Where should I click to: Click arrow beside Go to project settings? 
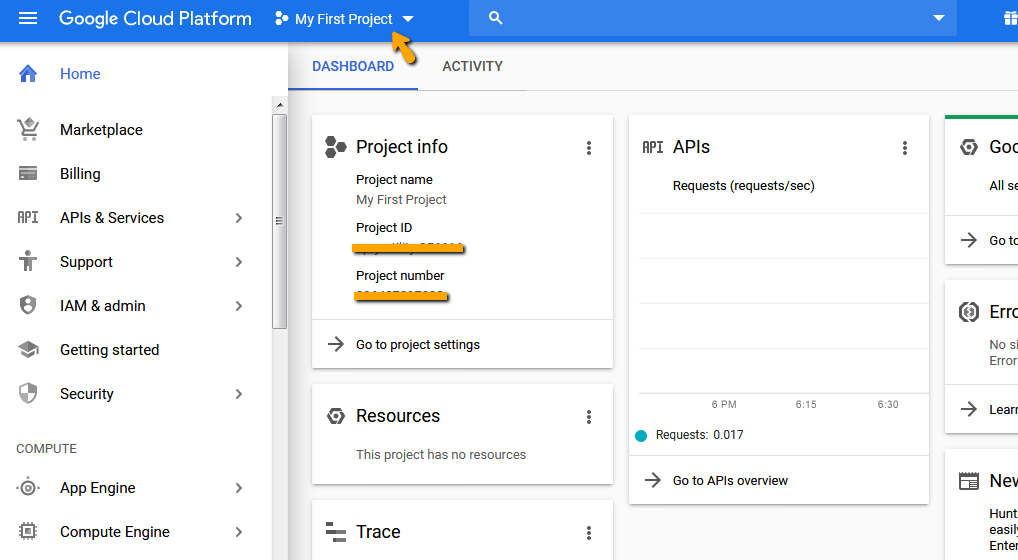click(336, 344)
